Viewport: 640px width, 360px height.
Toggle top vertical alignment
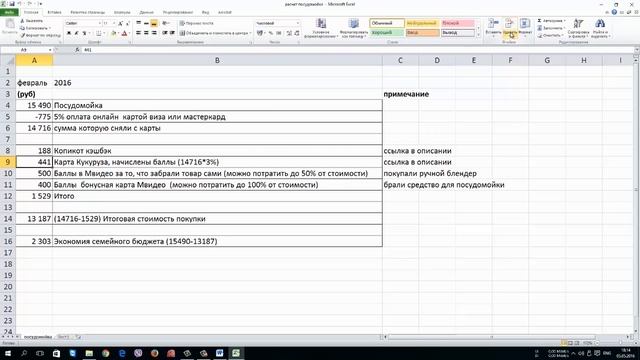[138, 23]
